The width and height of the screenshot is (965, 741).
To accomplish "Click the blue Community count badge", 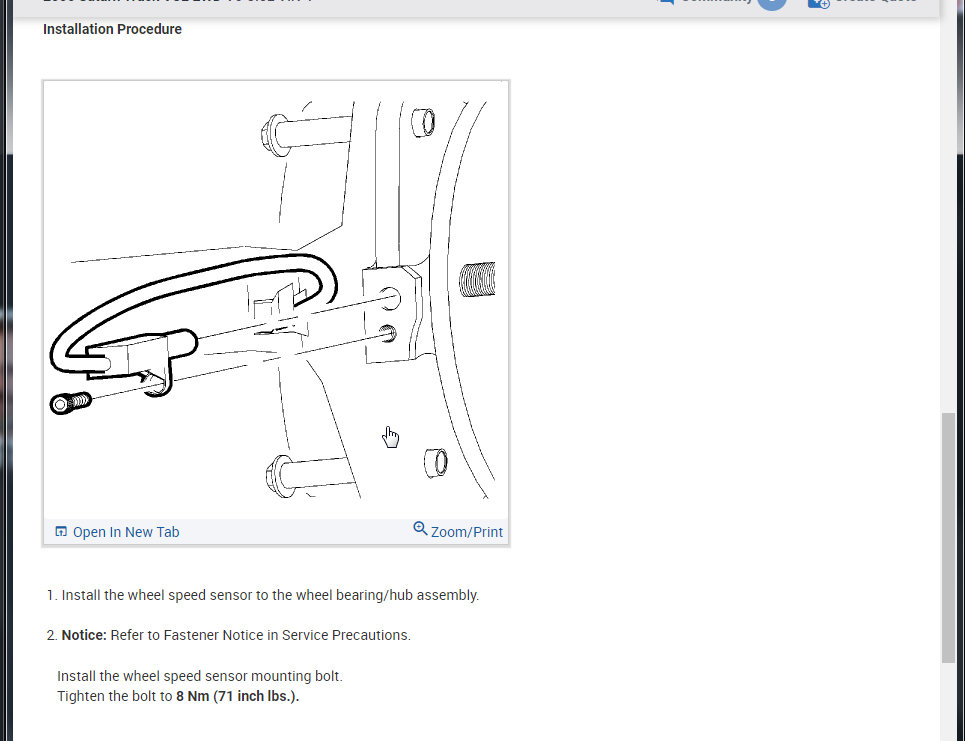I will click(772, 3).
